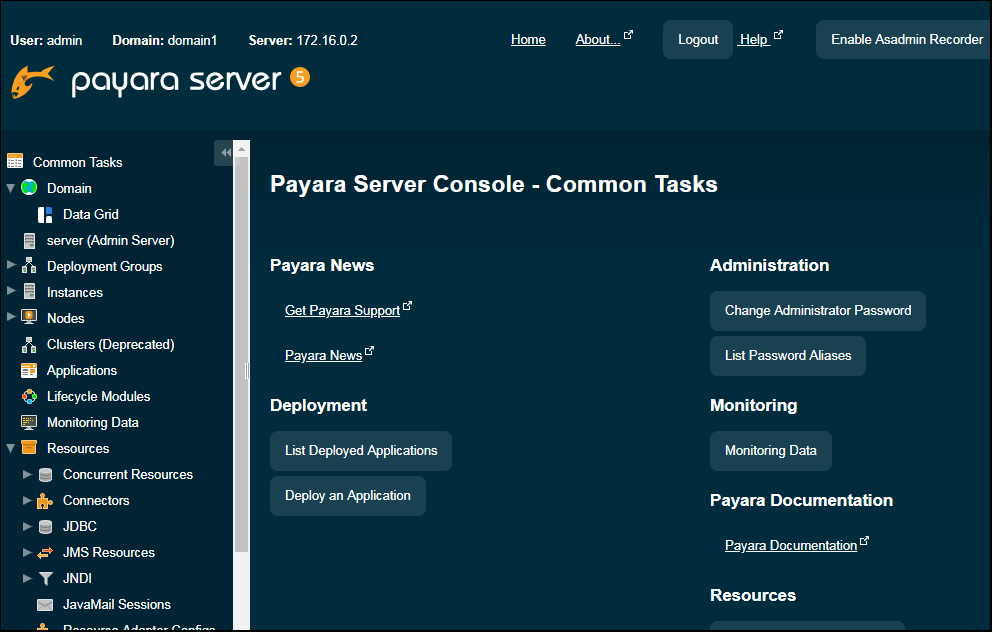Viewport: 992px width, 632px height.
Task: Open the Home link in header
Action: [528, 40]
